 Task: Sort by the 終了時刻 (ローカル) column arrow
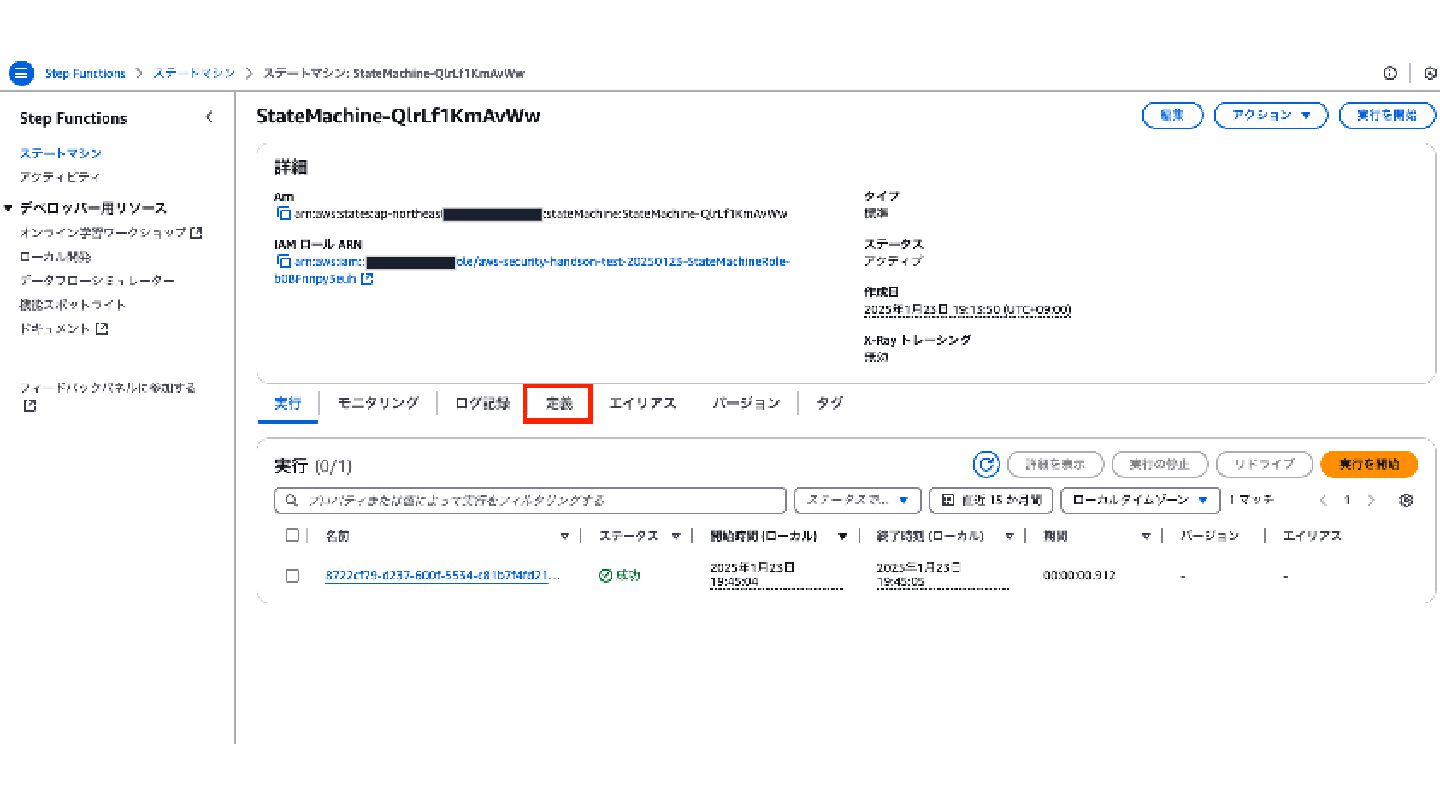[1010, 536]
